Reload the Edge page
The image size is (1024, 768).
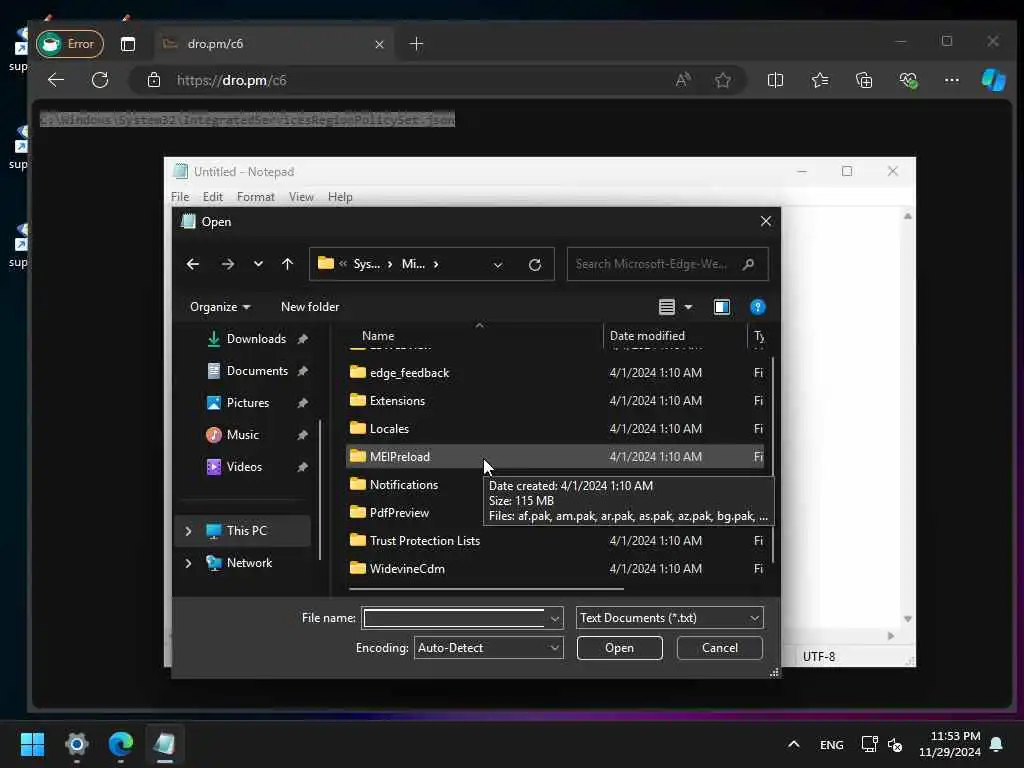pyautogui.click(x=100, y=80)
